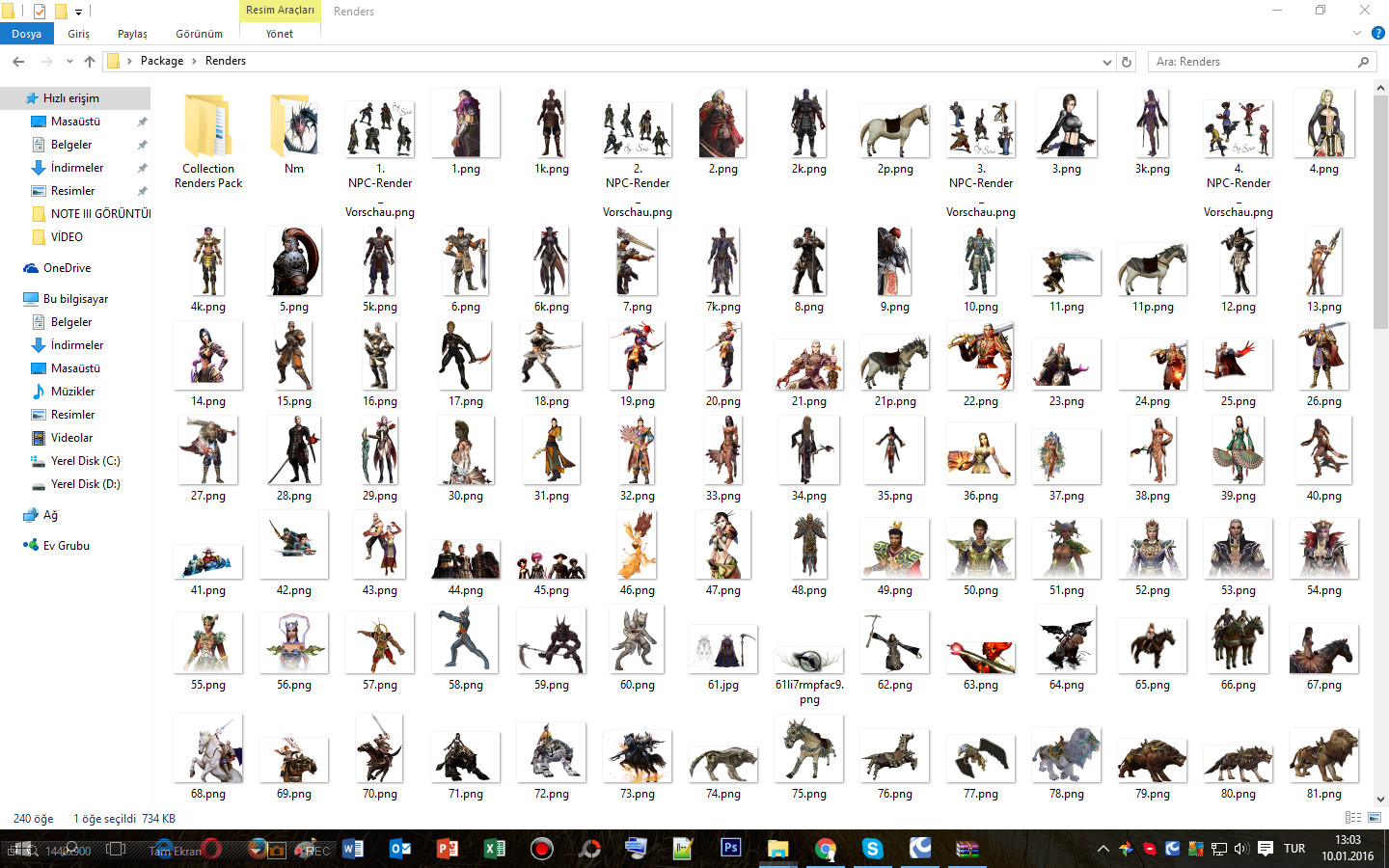This screenshot has height=868, width=1389.
Task: Switch to large thumbnails view layout
Action: coord(1375,818)
